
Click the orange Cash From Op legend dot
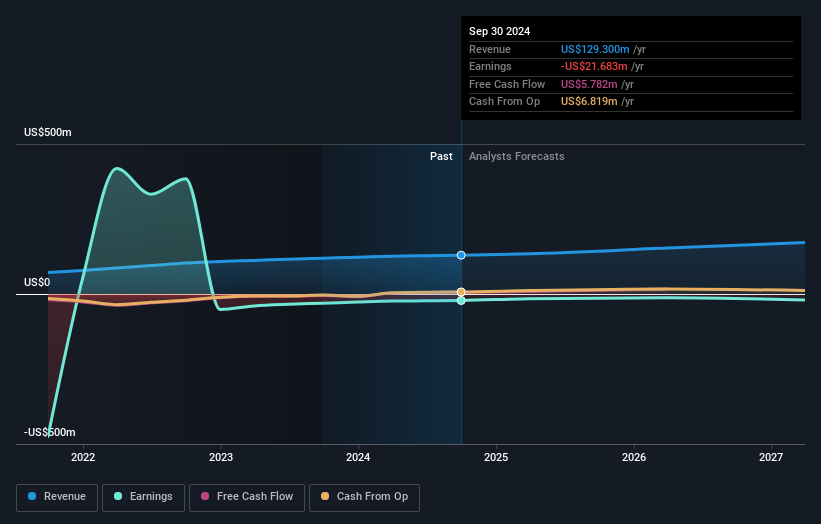tap(325, 496)
